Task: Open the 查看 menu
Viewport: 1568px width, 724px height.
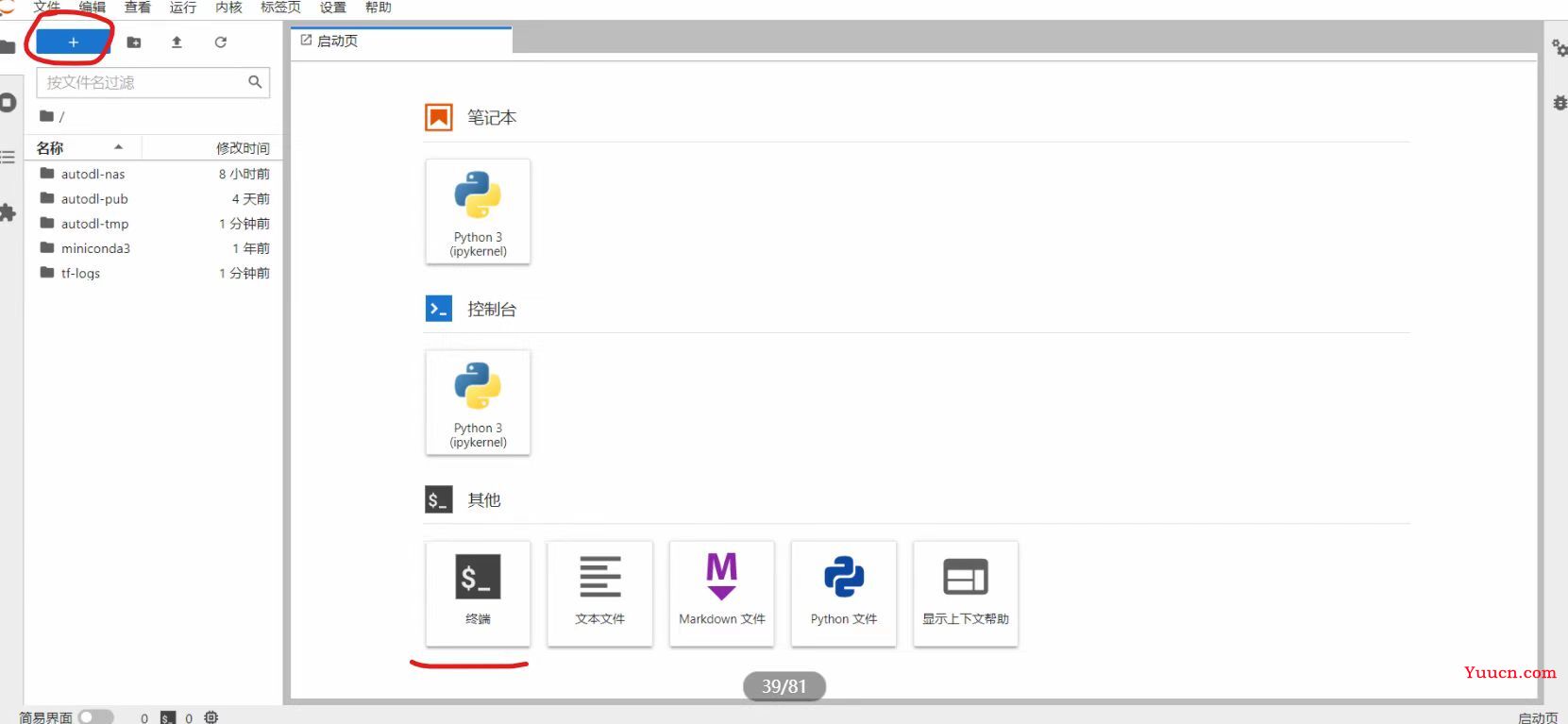Action: pyautogui.click(x=138, y=8)
